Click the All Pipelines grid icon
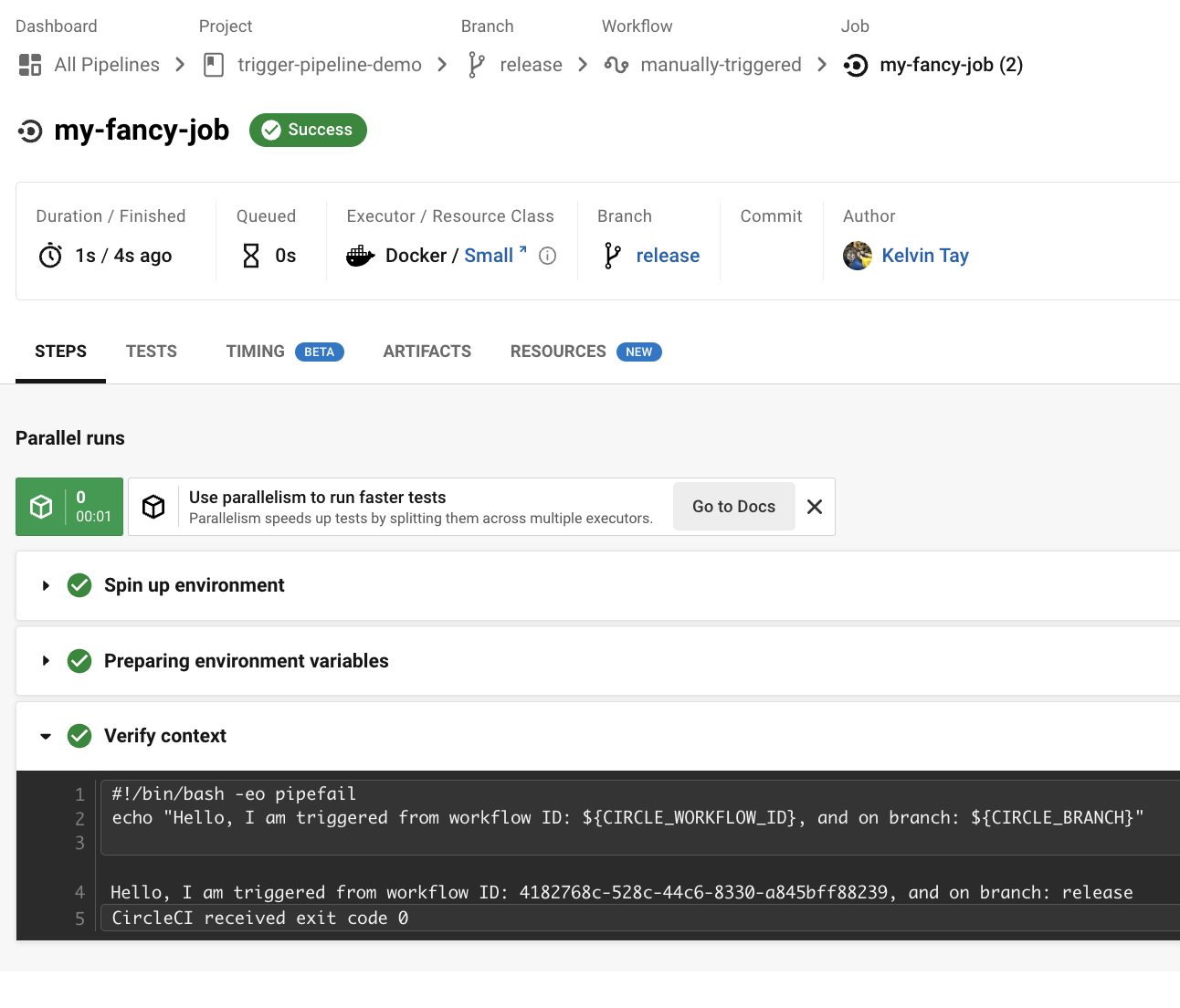 [x=29, y=64]
